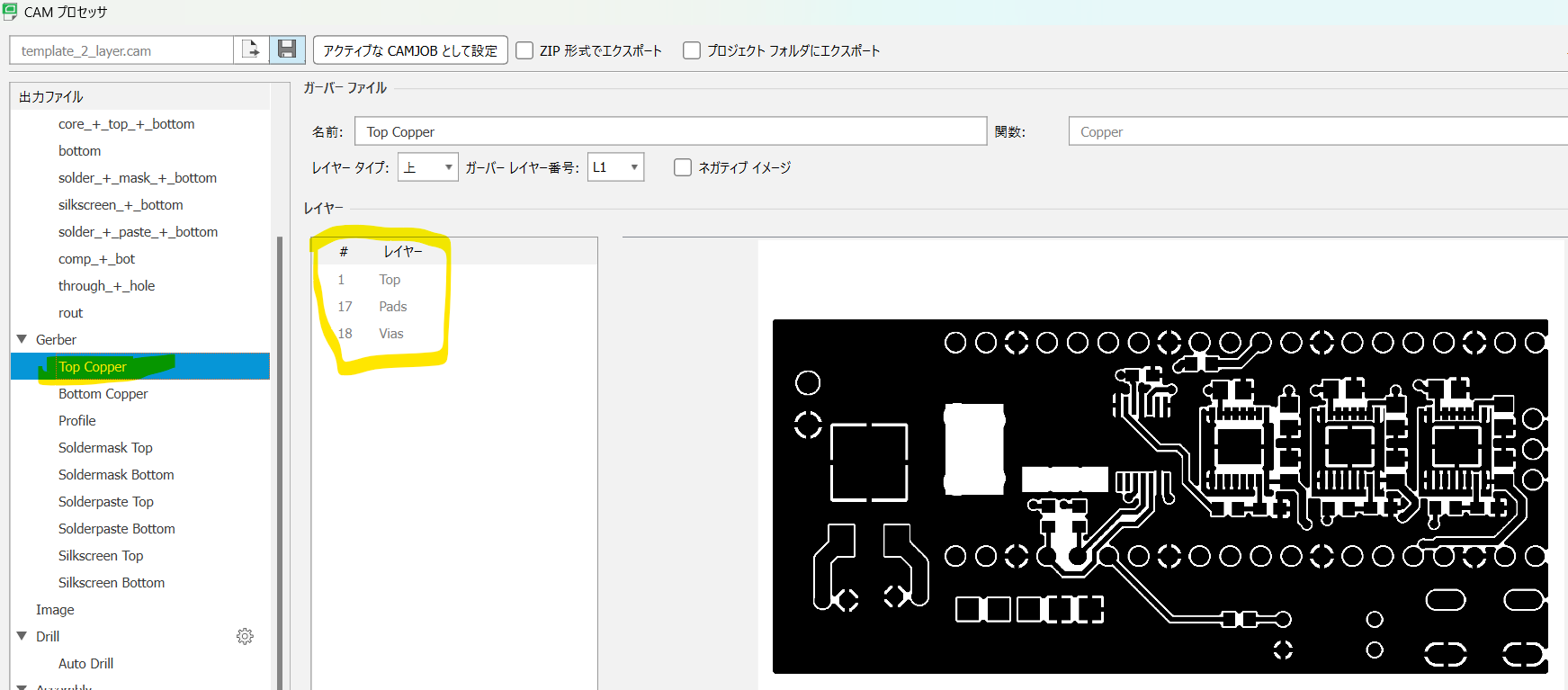Click the Top Copper name field
1568x690 pixels.
[670, 131]
